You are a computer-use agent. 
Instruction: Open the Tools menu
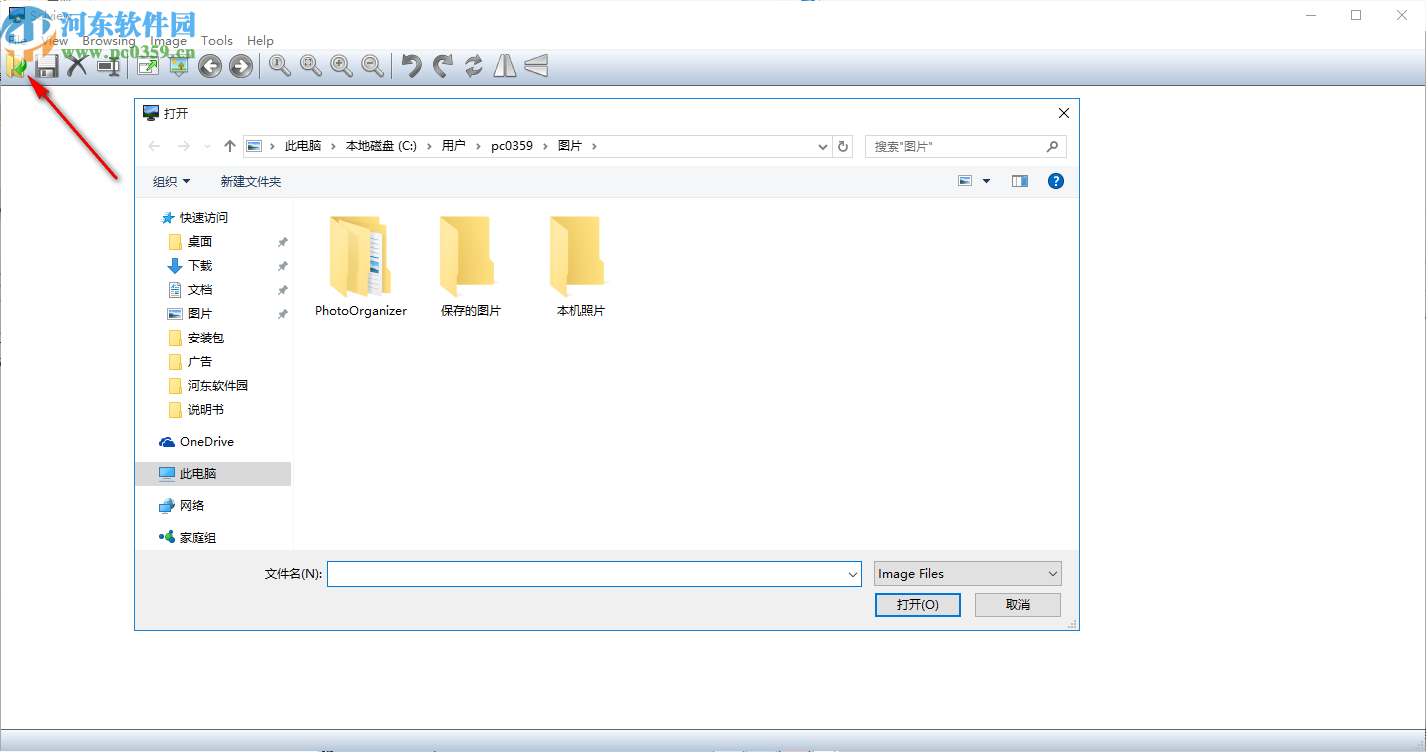(x=216, y=41)
